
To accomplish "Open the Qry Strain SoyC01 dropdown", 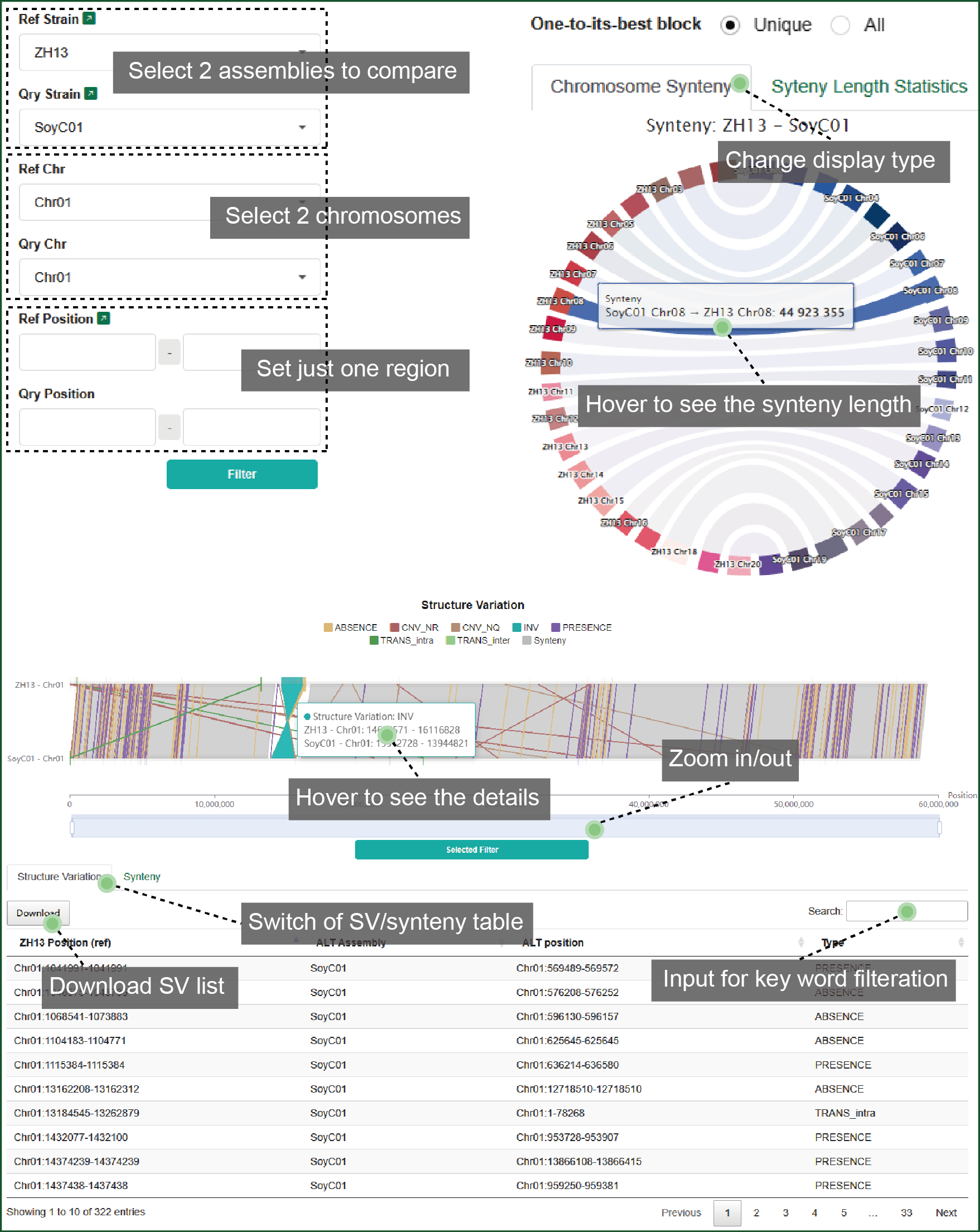I will click(x=169, y=127).
